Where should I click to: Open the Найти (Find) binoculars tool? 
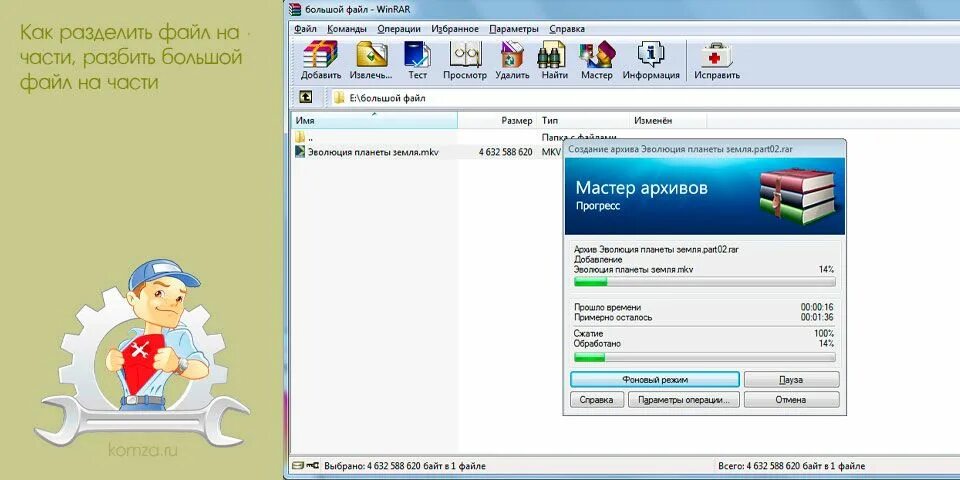click(x=554, y=60)
